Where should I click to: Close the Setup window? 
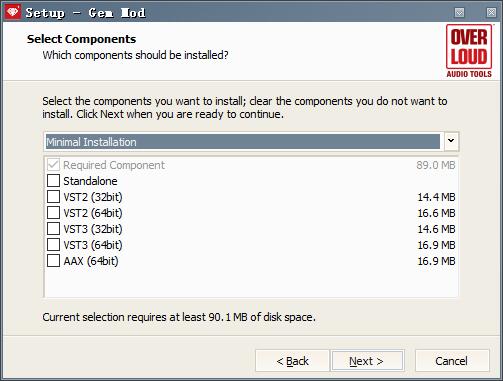(491, 12)
